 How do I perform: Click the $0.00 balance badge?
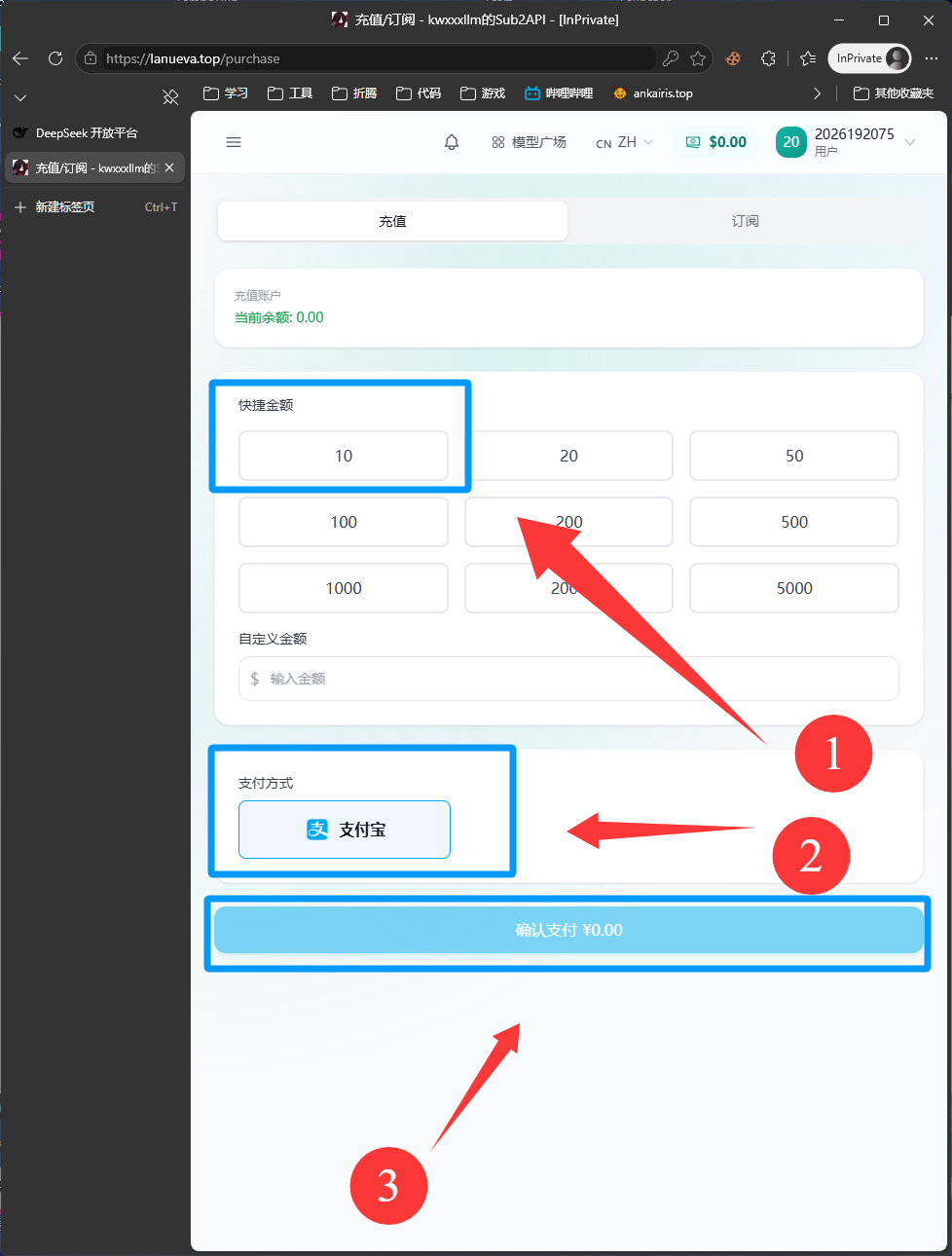(716, 142)
